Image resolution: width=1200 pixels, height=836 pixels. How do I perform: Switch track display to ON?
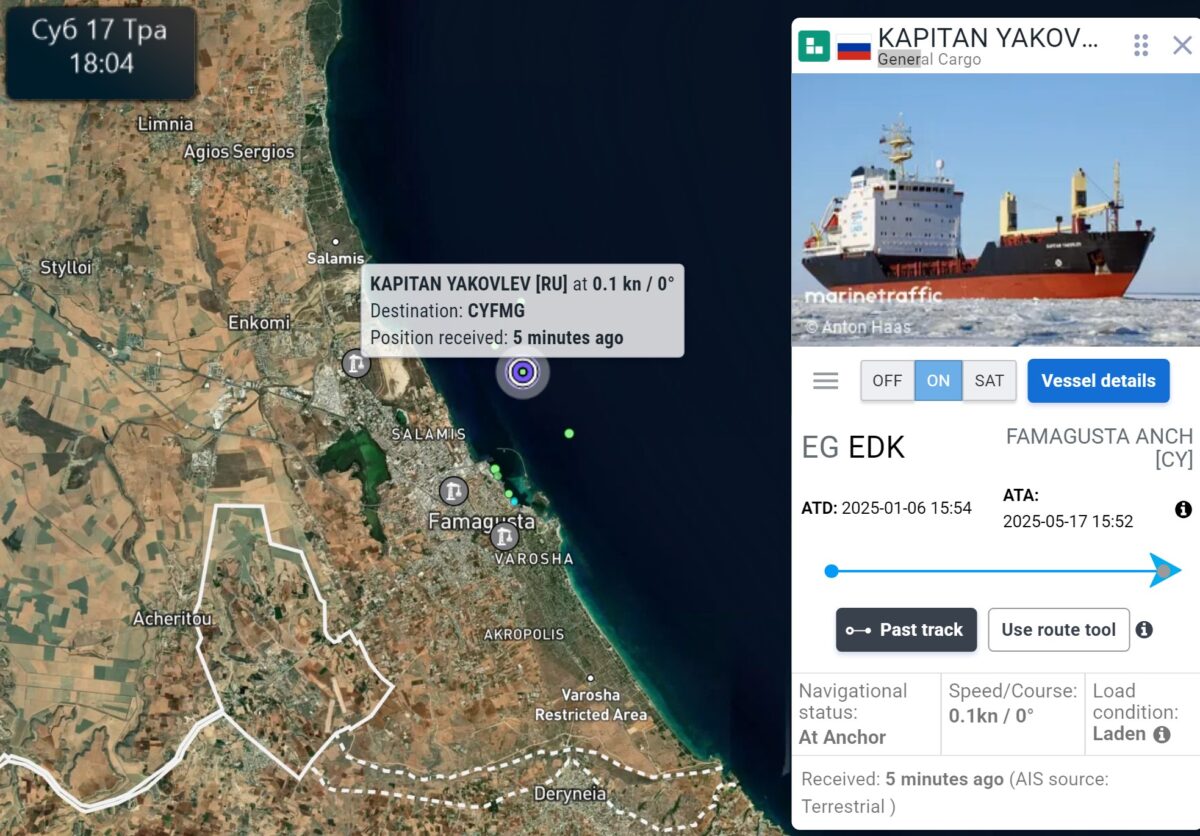coord(938,381)
